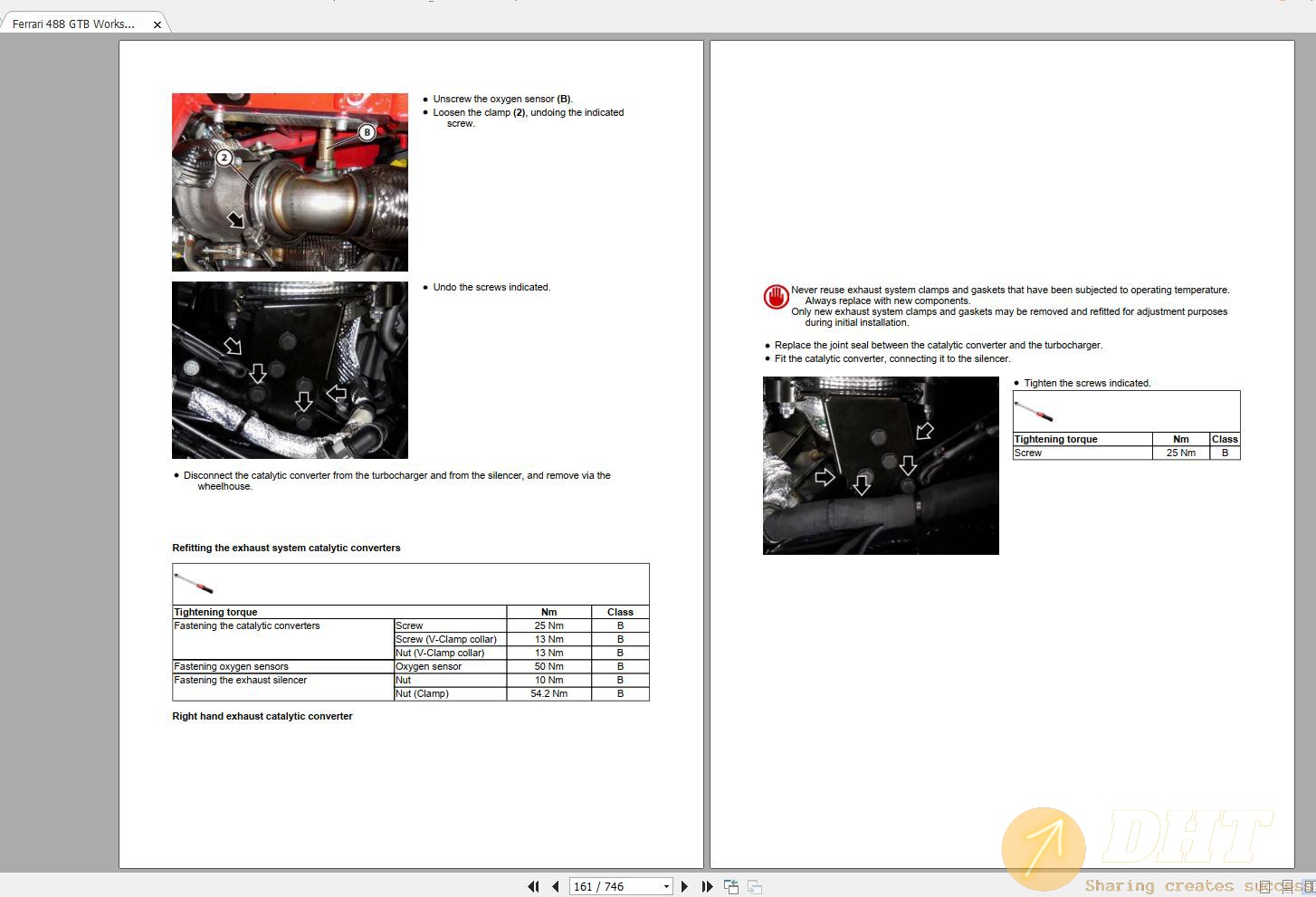1316x897 pixels.
Task: Click the oxygen sensor photo with clamp
Action: point(290,182)
